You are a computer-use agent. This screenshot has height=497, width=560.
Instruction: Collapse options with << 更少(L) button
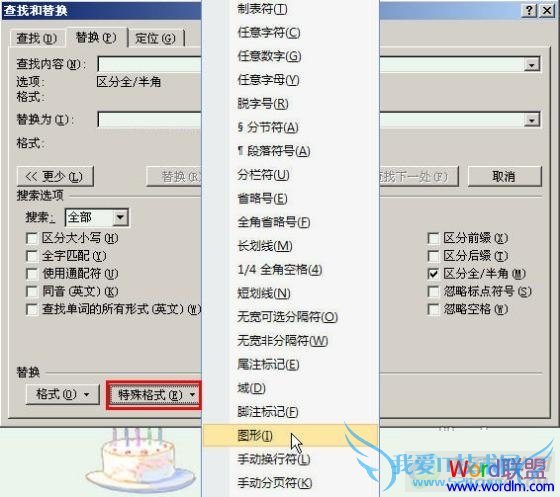(x=55, y=176)
